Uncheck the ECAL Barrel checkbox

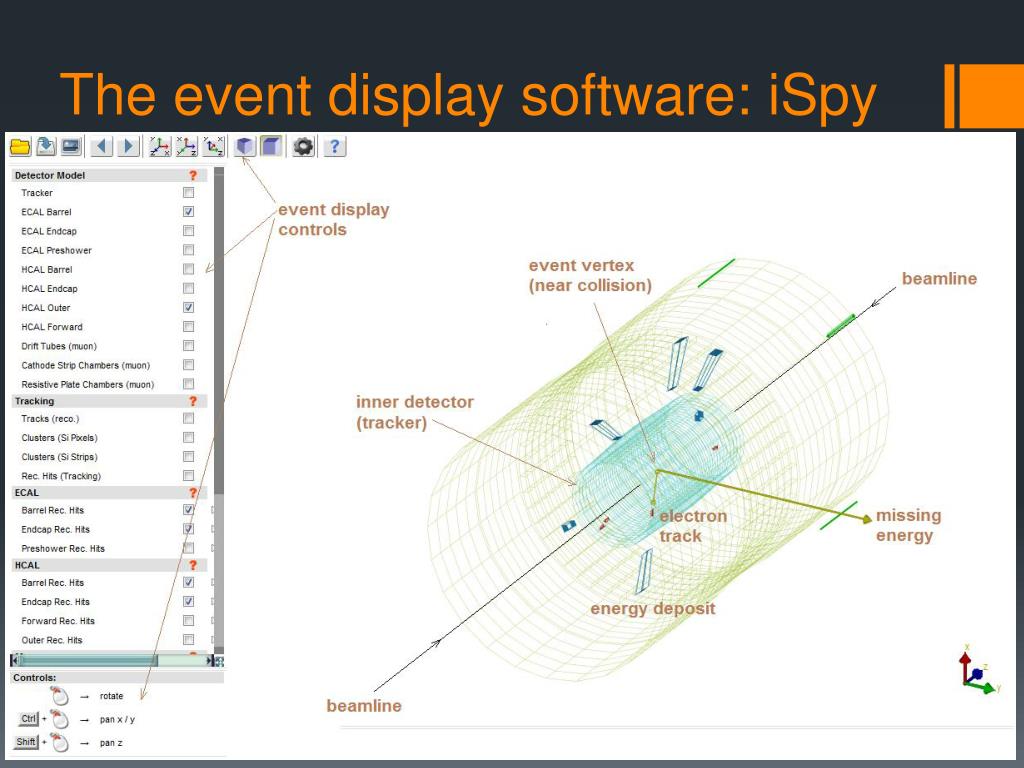click(x=188, y=212)
